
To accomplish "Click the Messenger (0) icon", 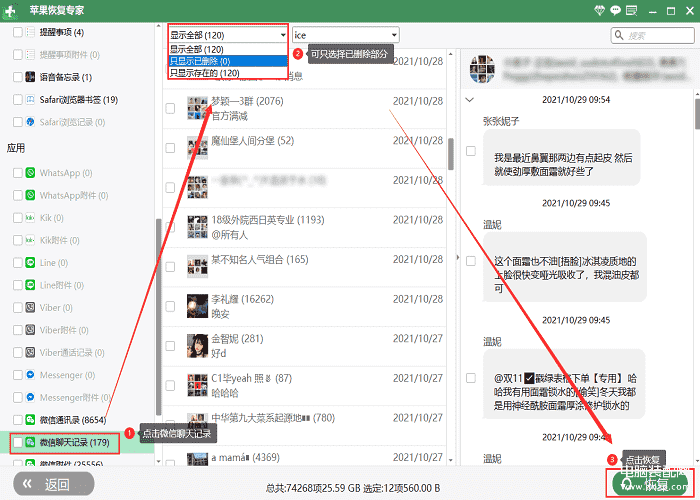I will click(x=30, y=375).
